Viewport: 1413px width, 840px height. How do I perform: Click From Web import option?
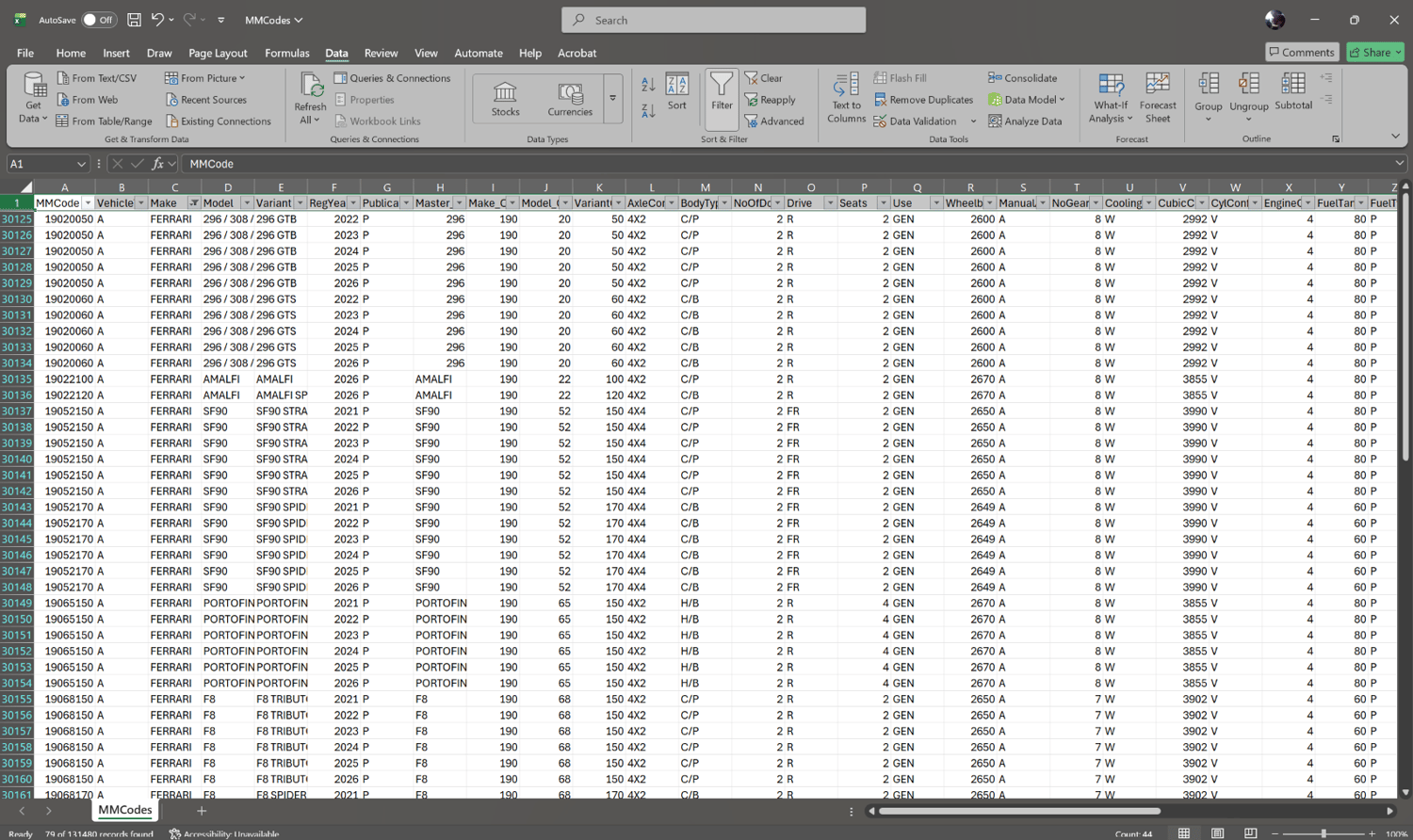coord(88,100)
